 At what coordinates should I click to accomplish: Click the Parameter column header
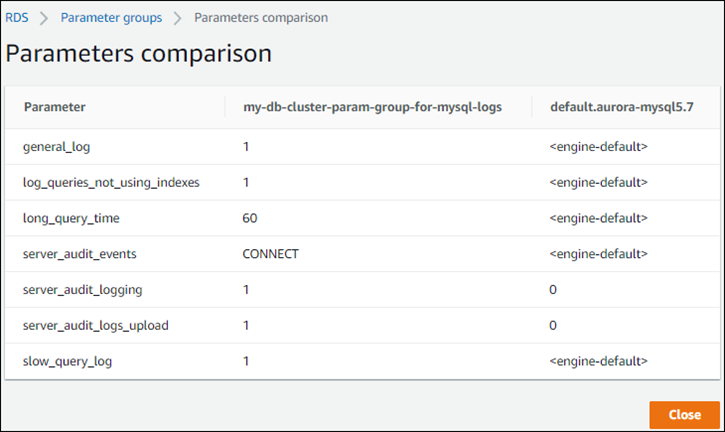54,106
